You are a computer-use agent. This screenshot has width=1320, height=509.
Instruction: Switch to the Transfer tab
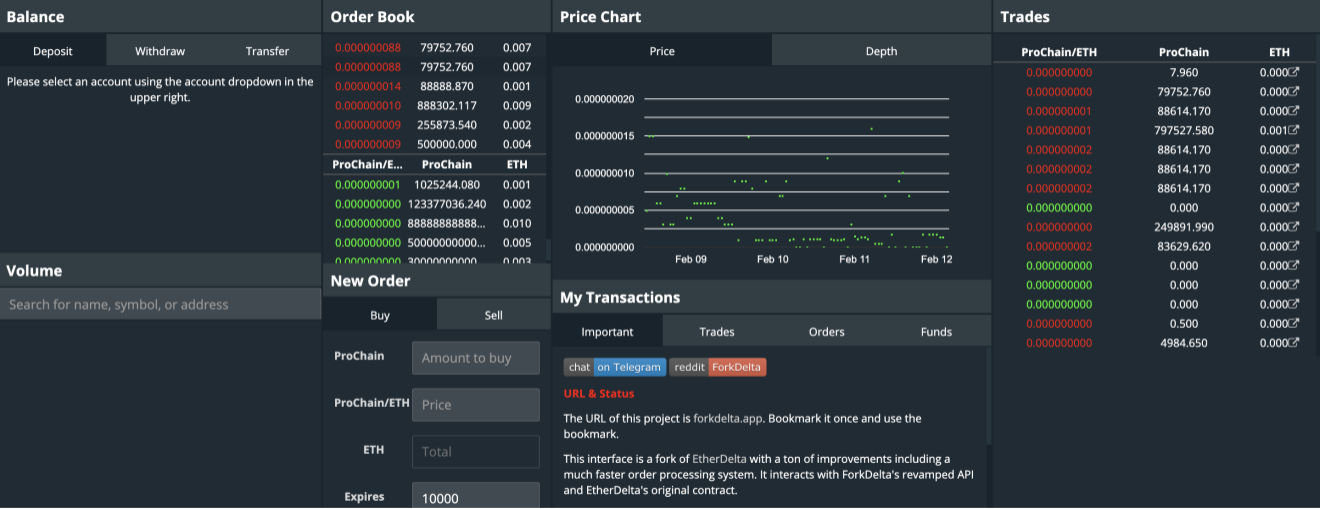tap(267, 51)
